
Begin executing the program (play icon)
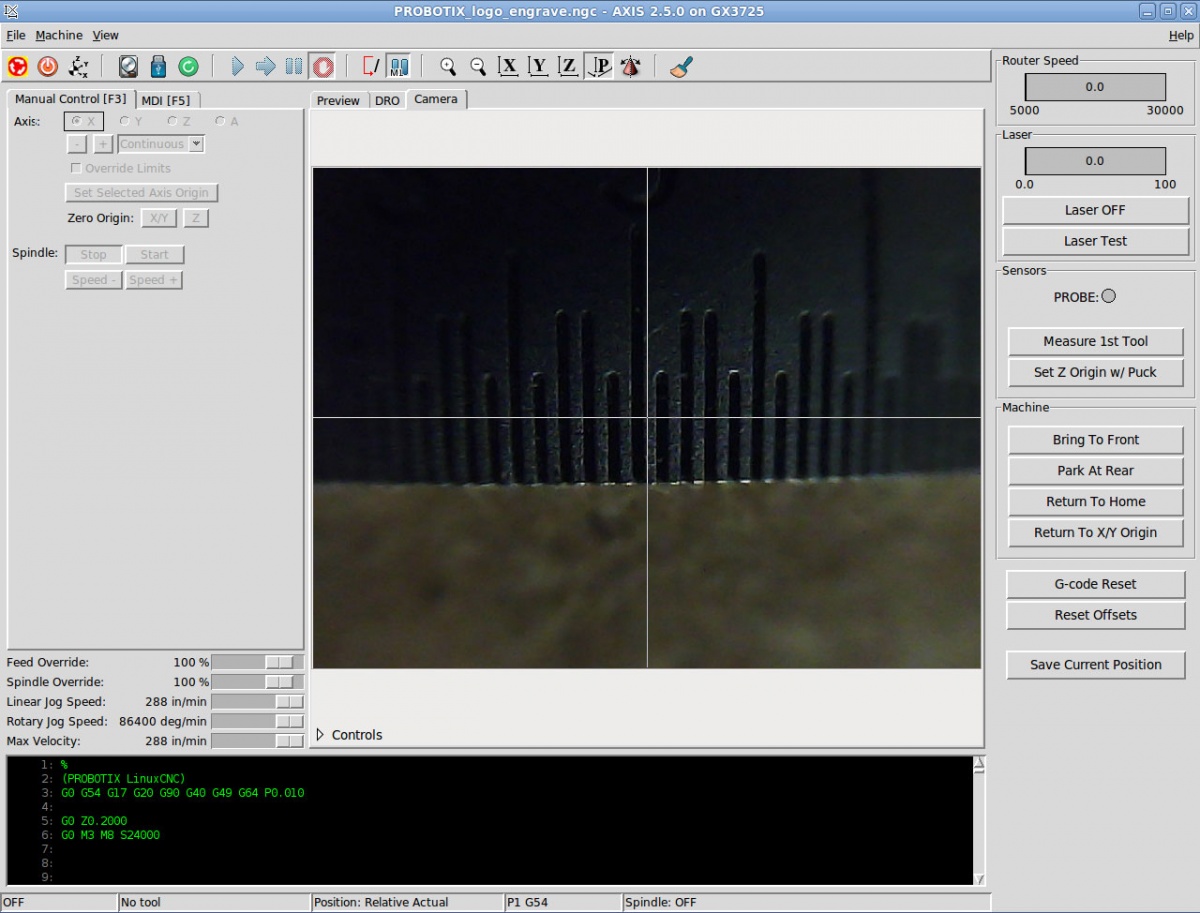(237, 66)
